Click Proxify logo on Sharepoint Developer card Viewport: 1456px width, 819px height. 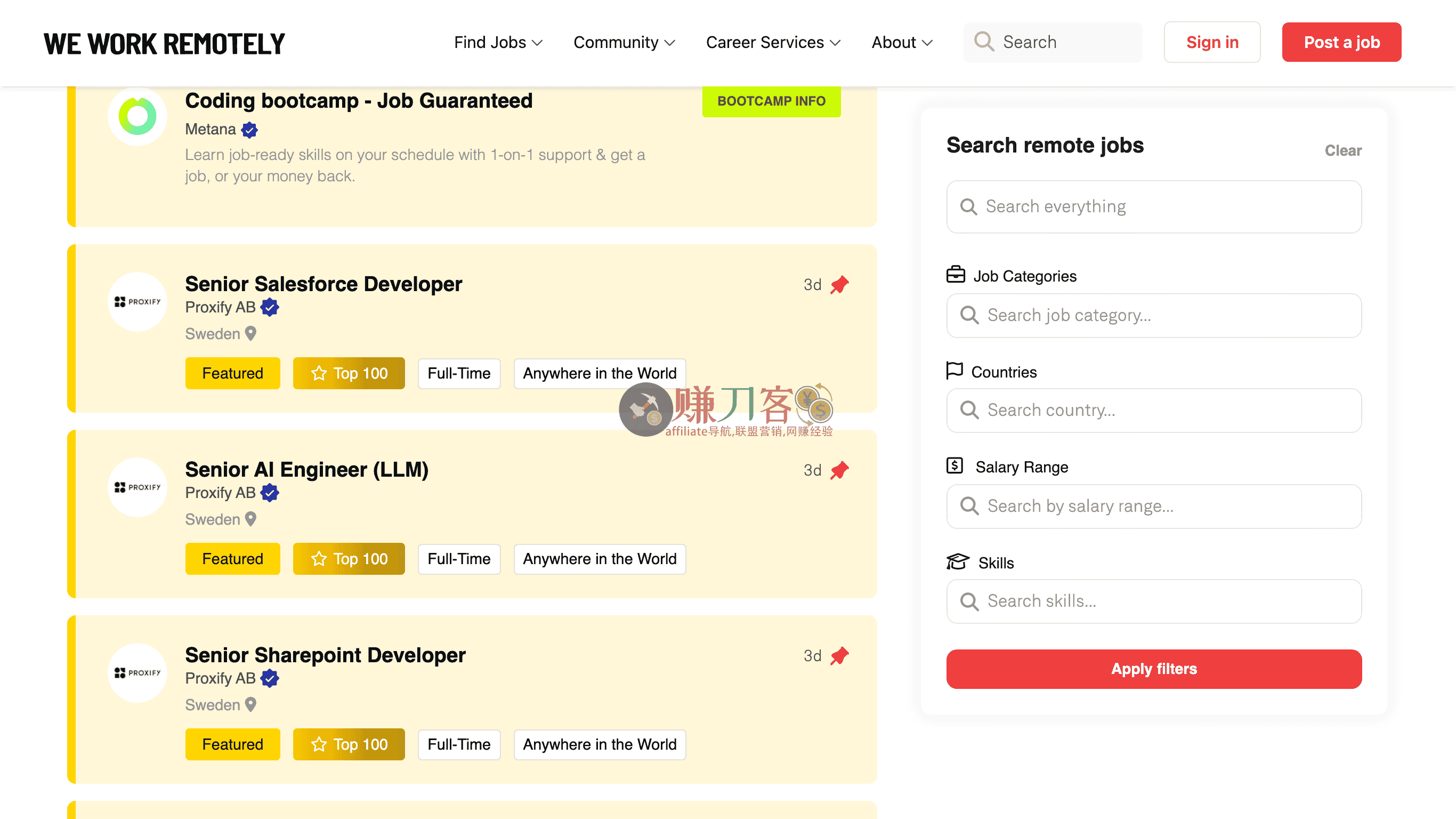click(137, 672)
